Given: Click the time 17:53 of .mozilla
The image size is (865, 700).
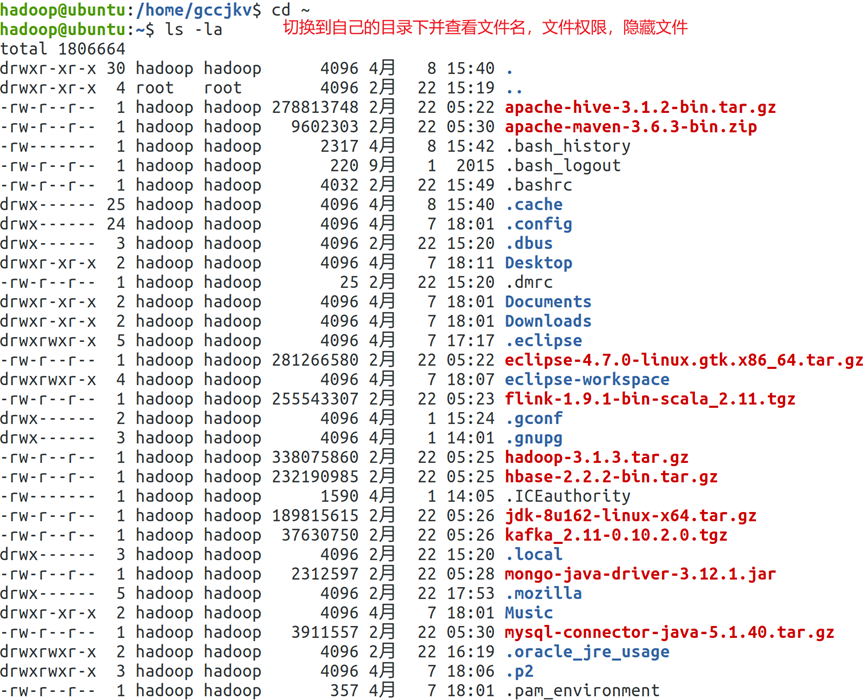Looking at the screenshot, I should 471,594.
